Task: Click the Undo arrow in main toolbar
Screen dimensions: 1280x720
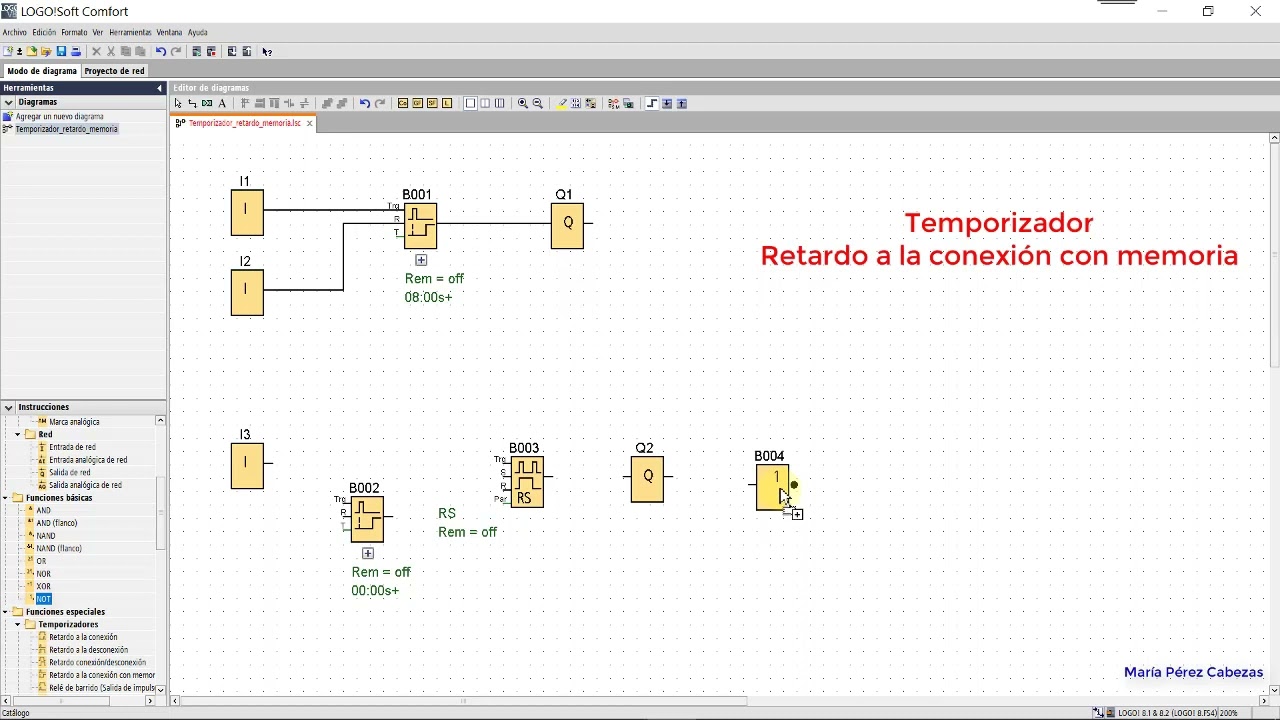Action: (x=160, y=51)
